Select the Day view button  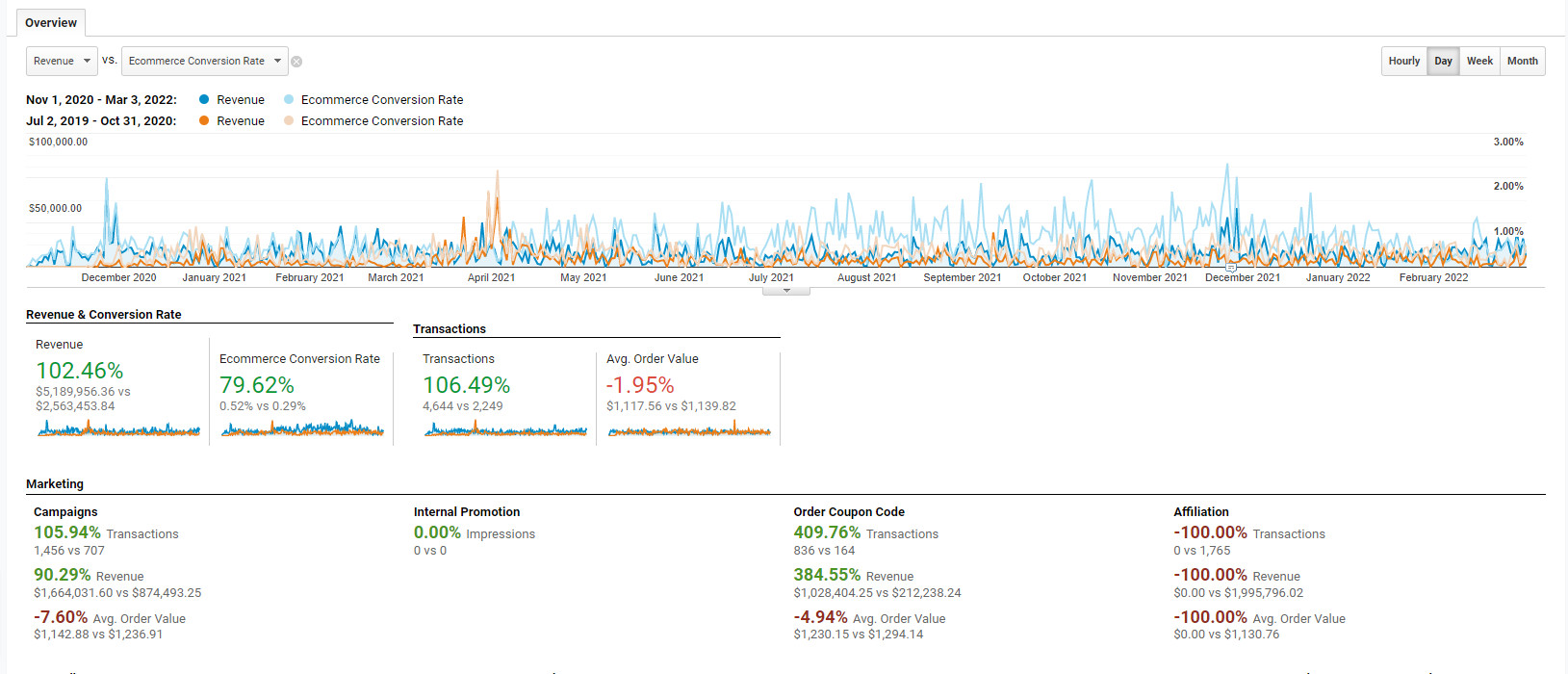pos(1443,61)
